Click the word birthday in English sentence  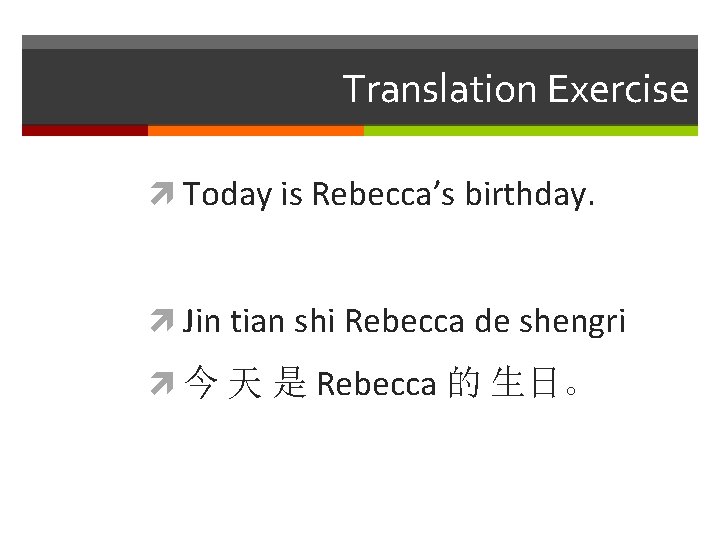point(526,194)
